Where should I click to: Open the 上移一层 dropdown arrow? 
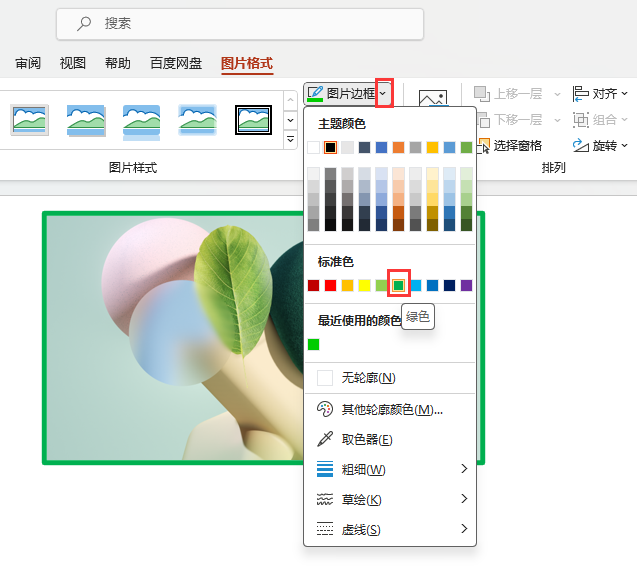[x=557, y=94]
